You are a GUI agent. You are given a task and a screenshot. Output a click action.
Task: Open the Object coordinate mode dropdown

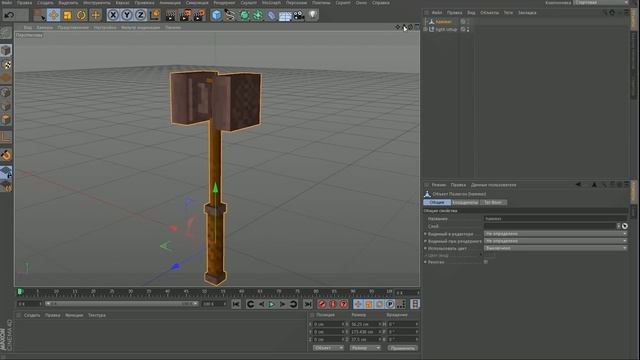(329, 348)
